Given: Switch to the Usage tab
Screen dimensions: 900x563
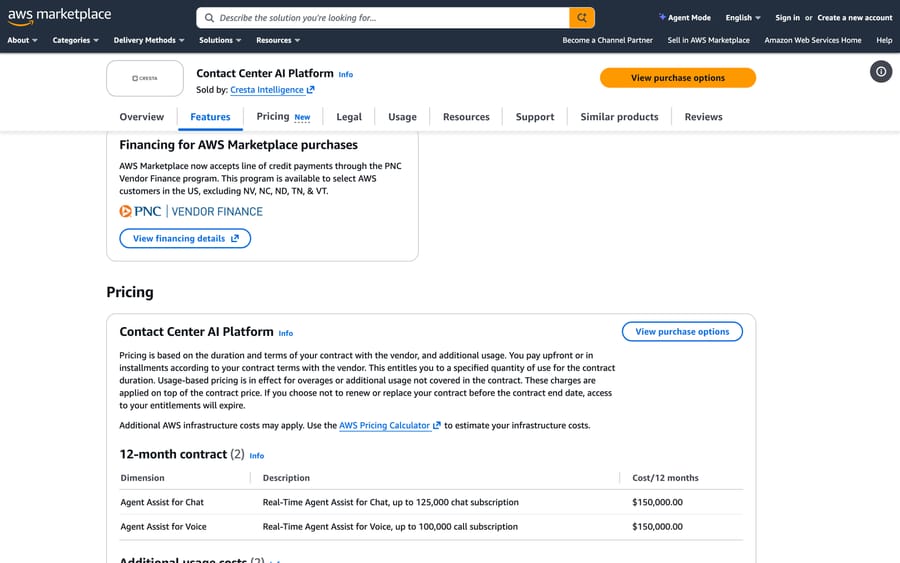Looking at the screenshot, I should click(x=402, y=117).
